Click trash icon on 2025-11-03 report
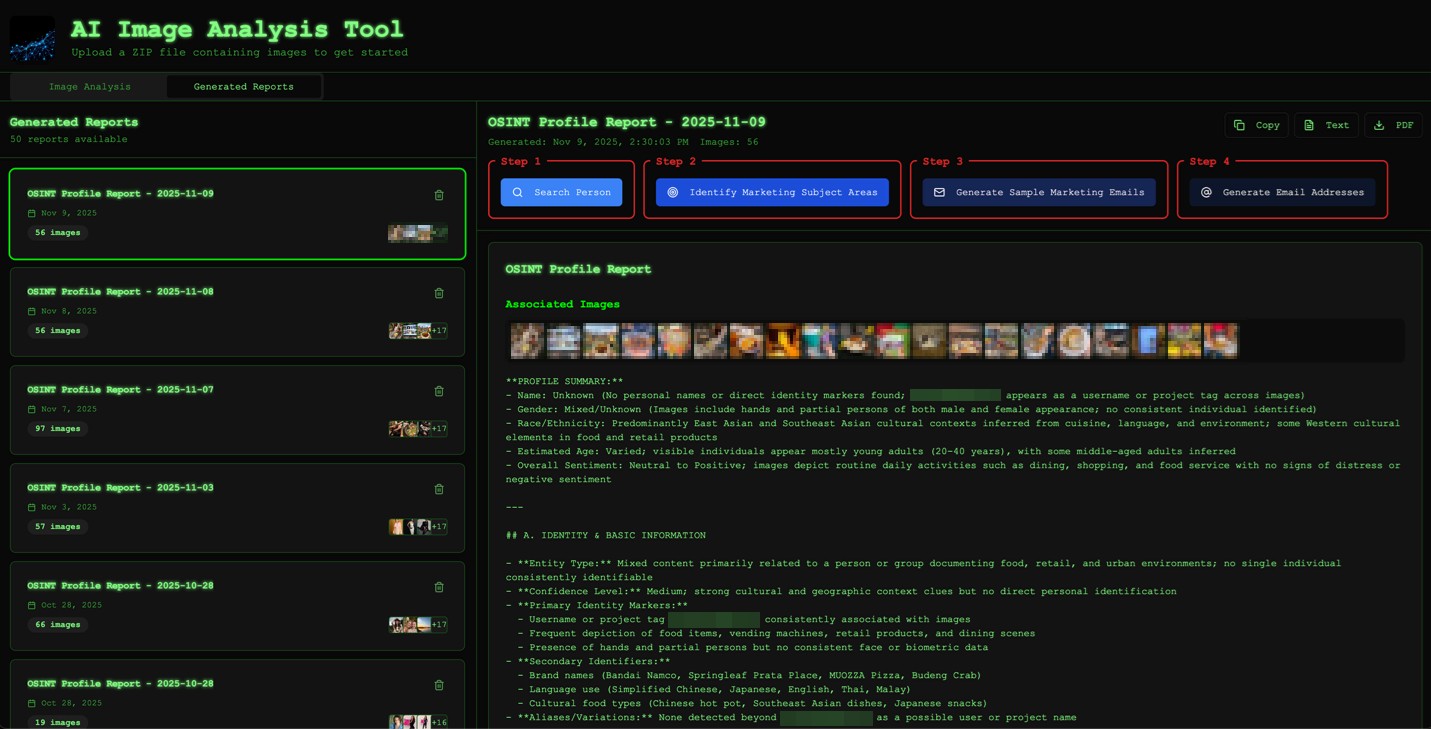Viewport: 1431px width, 729px height. (439, 489)
